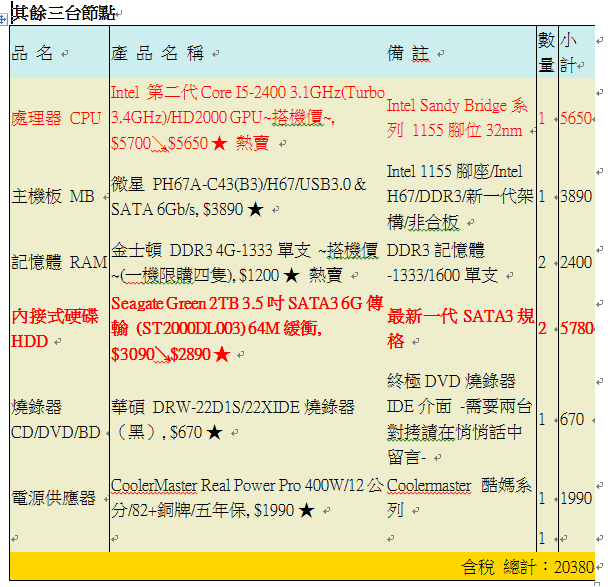This screenshot has width=616, height=587.
Task: Click quantity 1 in the power supply row
Action: (x=542, y=498)
